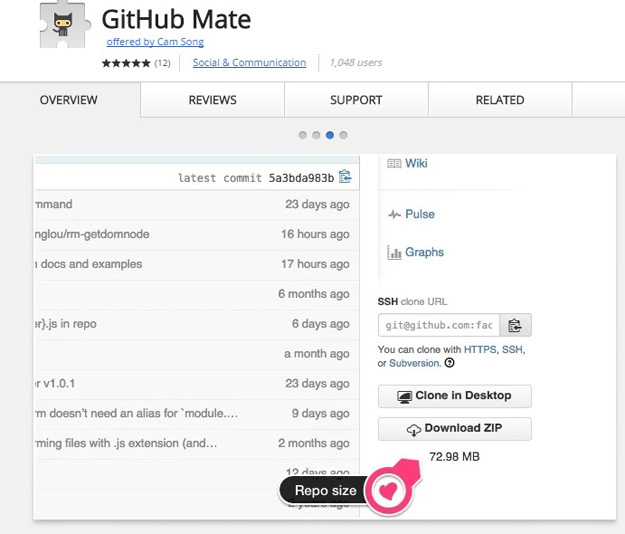Copy latest commit hash clipboard icon

click(345, 177)
